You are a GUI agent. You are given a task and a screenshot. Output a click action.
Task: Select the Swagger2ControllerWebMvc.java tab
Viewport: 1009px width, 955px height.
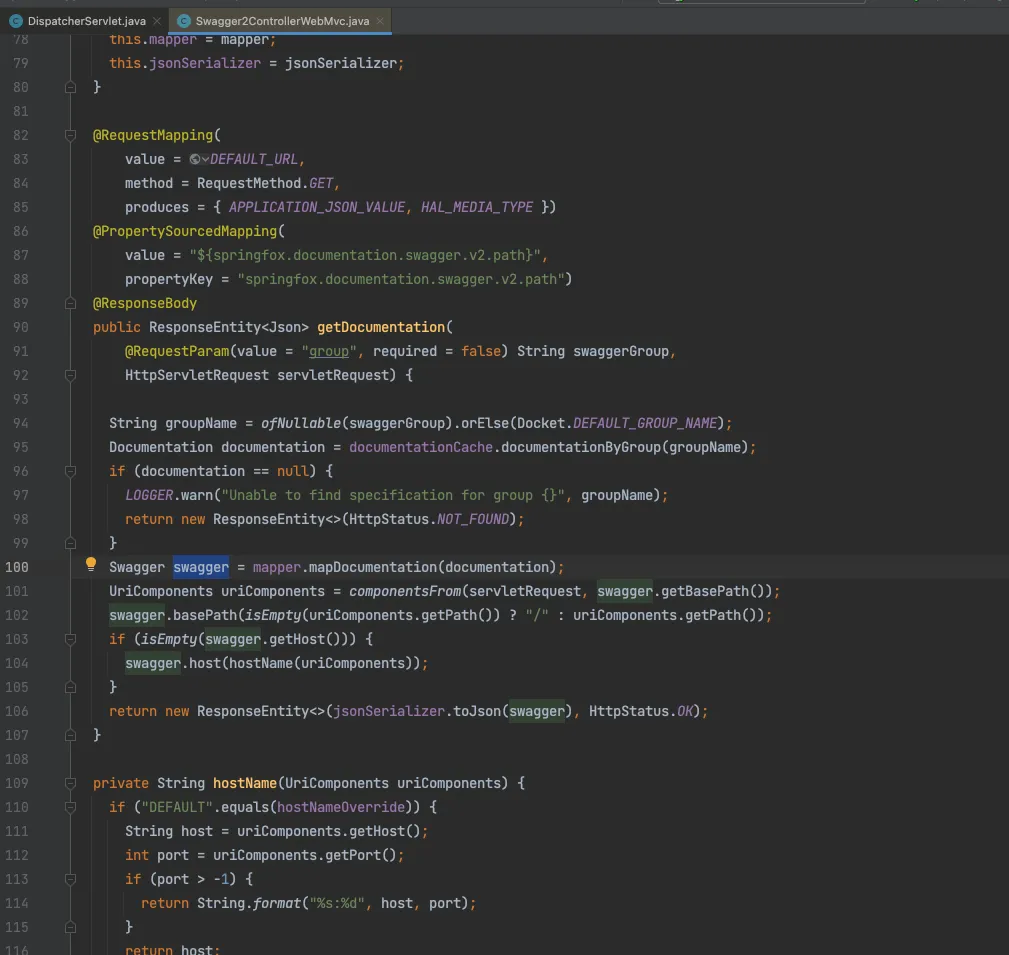tap(282, 20)
